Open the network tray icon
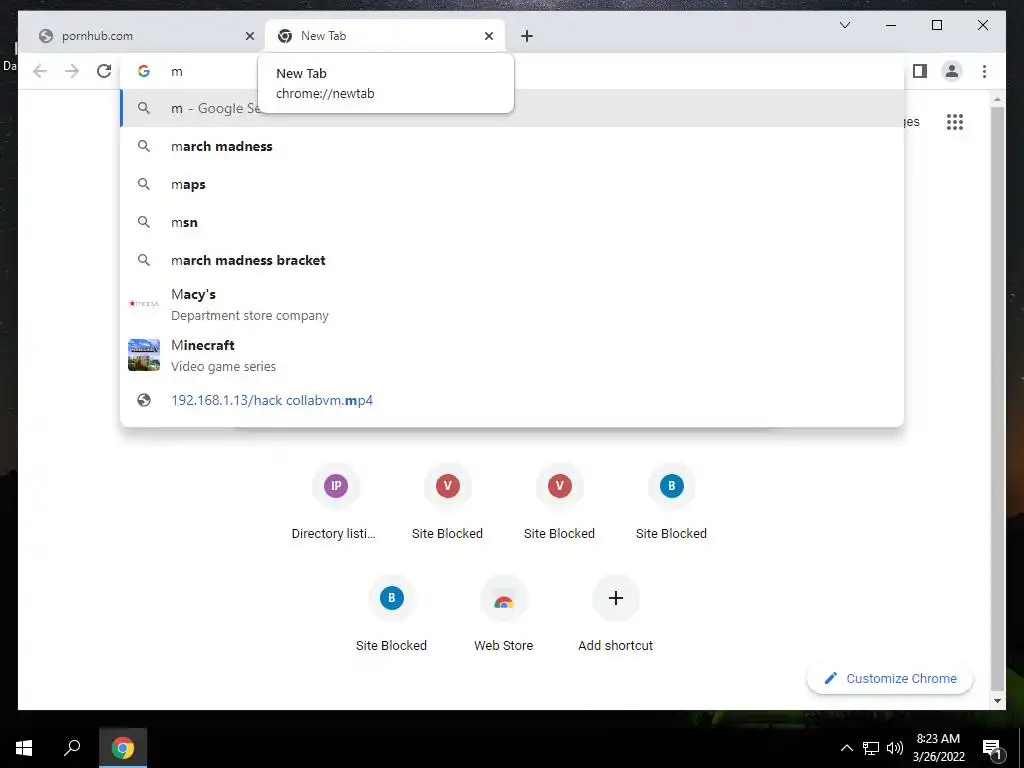The image size is (1024, 768). point(871,748)
